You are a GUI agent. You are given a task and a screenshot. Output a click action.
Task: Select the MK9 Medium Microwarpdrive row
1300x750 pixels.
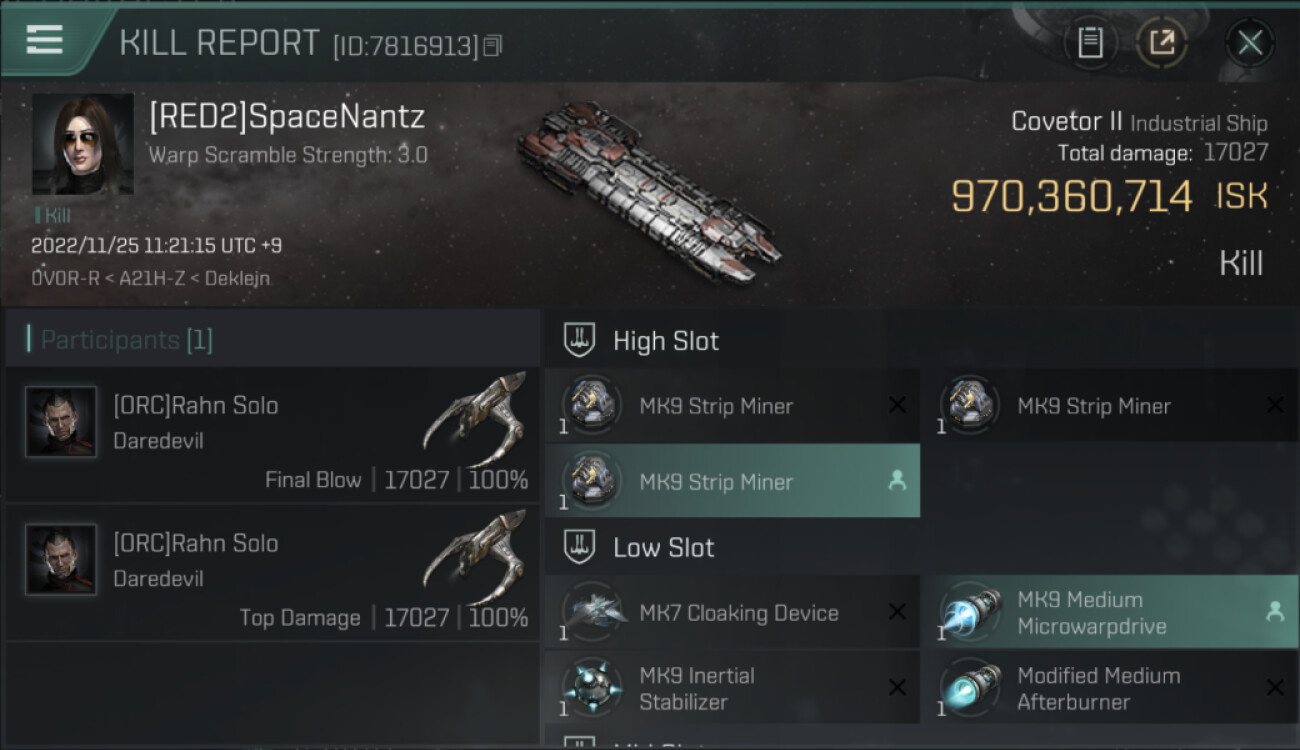[x=1110, y=612]
